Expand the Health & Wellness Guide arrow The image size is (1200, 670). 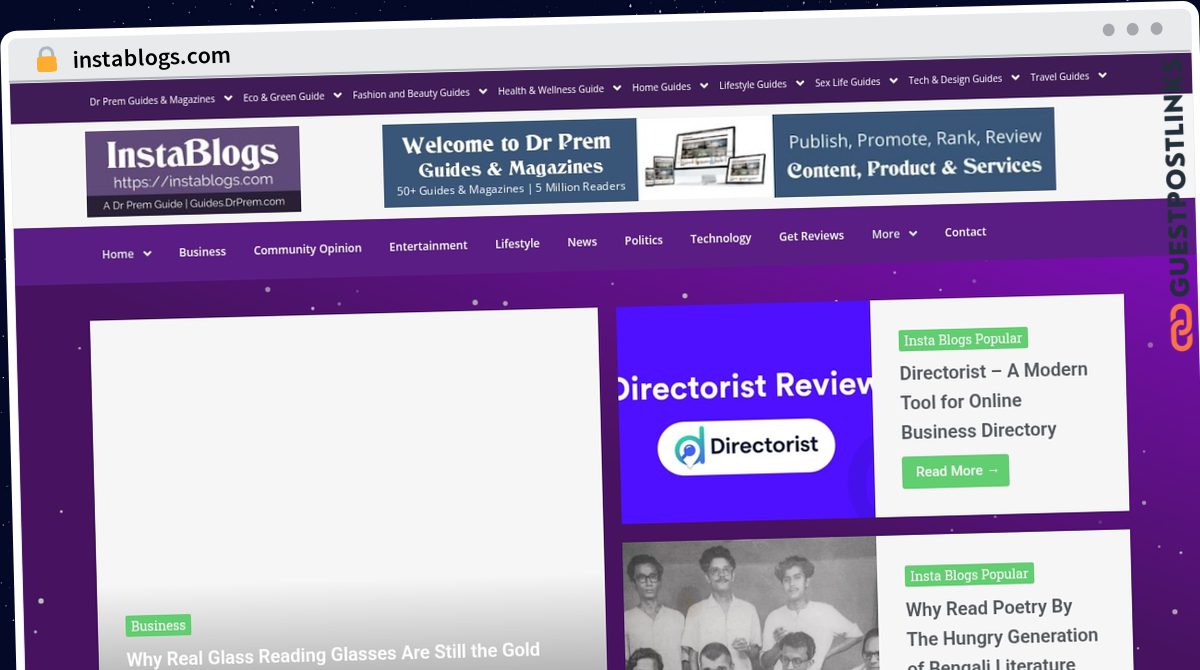pyautogui.click(x=616, y=88)
